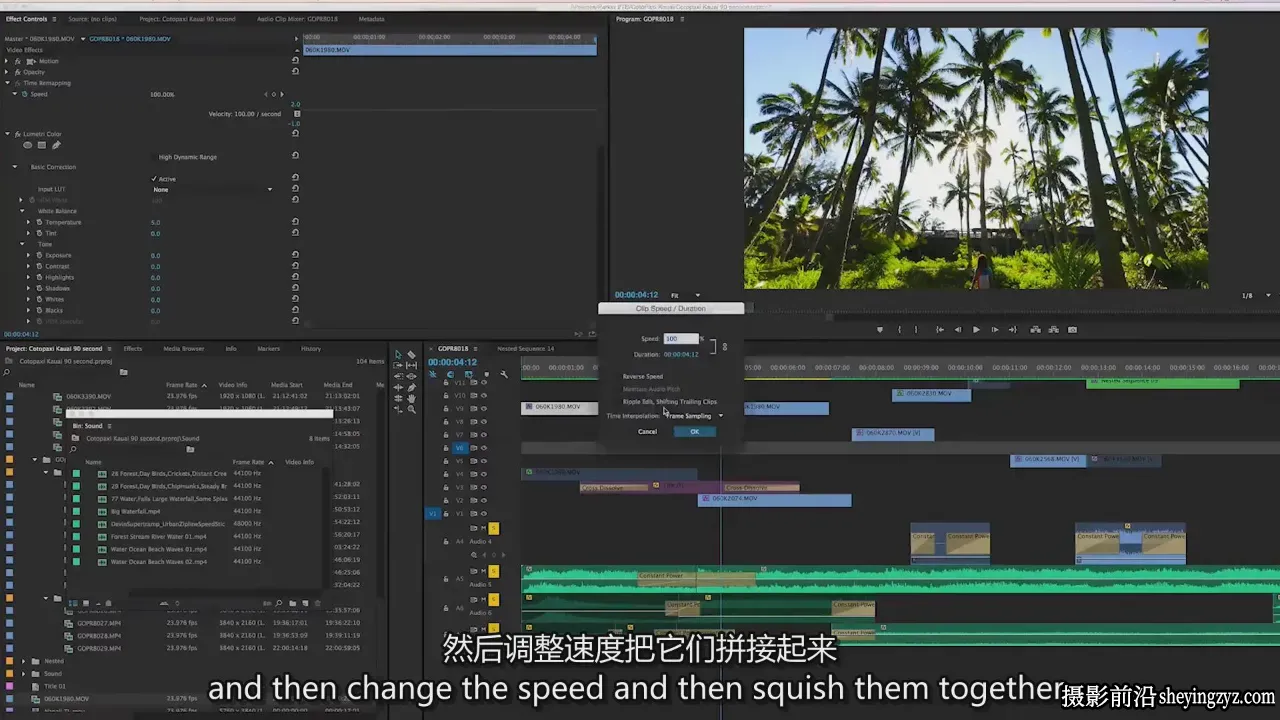1280x720 pixels.
Task: Click the Speed percentage input field
Action: pyautogui.click(x=680, y=339)
